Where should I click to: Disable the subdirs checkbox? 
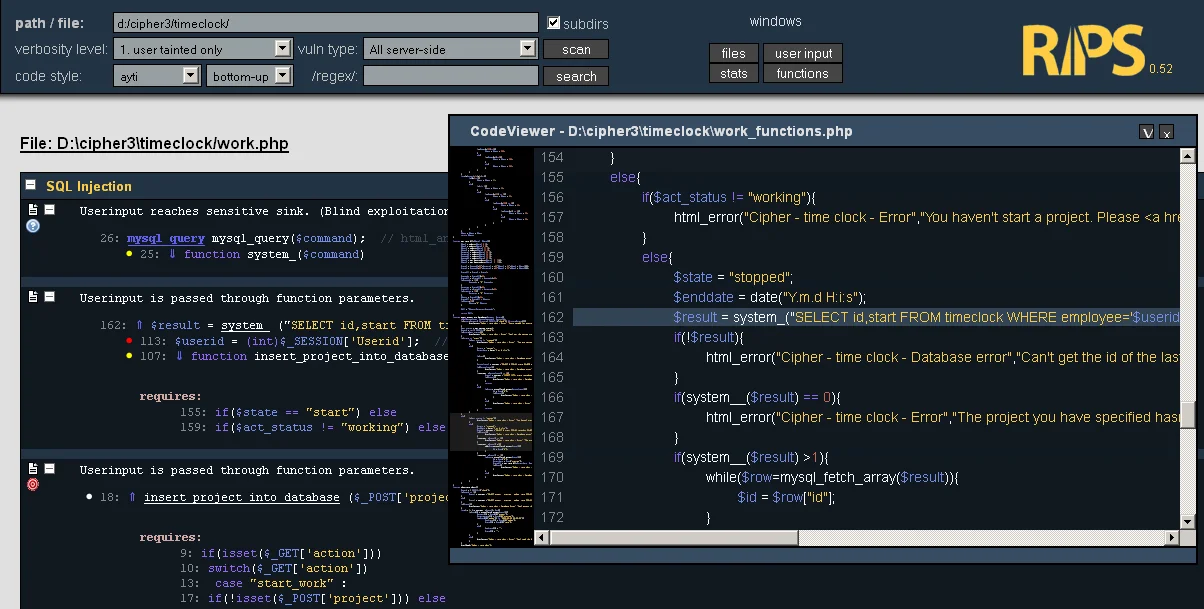point(553,22)
